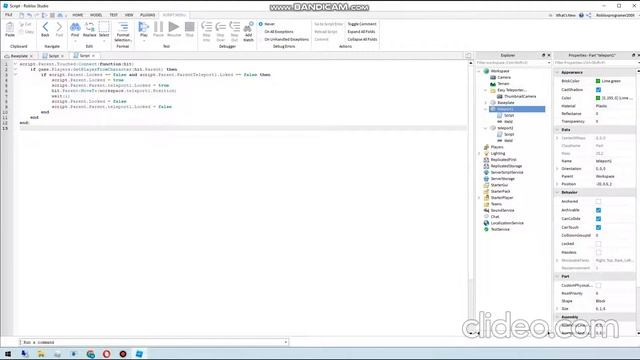Open the TEST ribbon tab
The image size is (640, 360).
pos(113,15)
